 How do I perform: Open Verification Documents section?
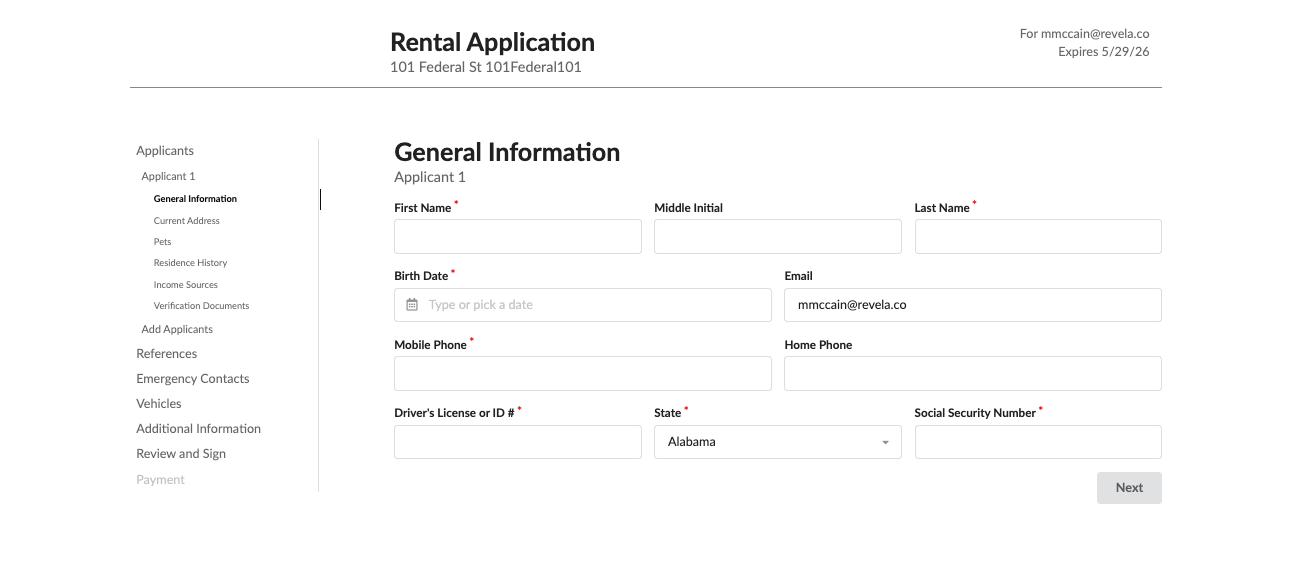[x=201, y=306]
